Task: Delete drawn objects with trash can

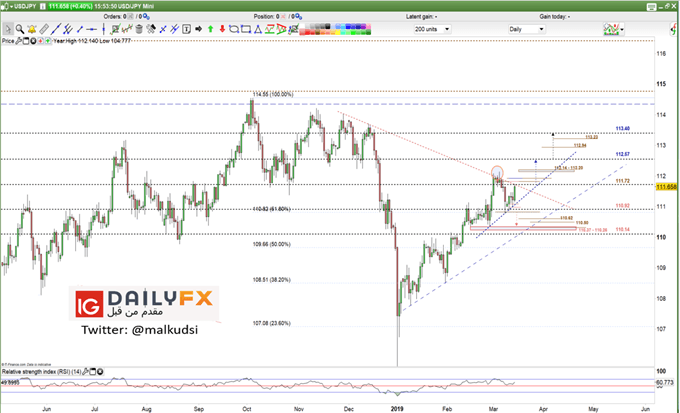Action: 139,29
